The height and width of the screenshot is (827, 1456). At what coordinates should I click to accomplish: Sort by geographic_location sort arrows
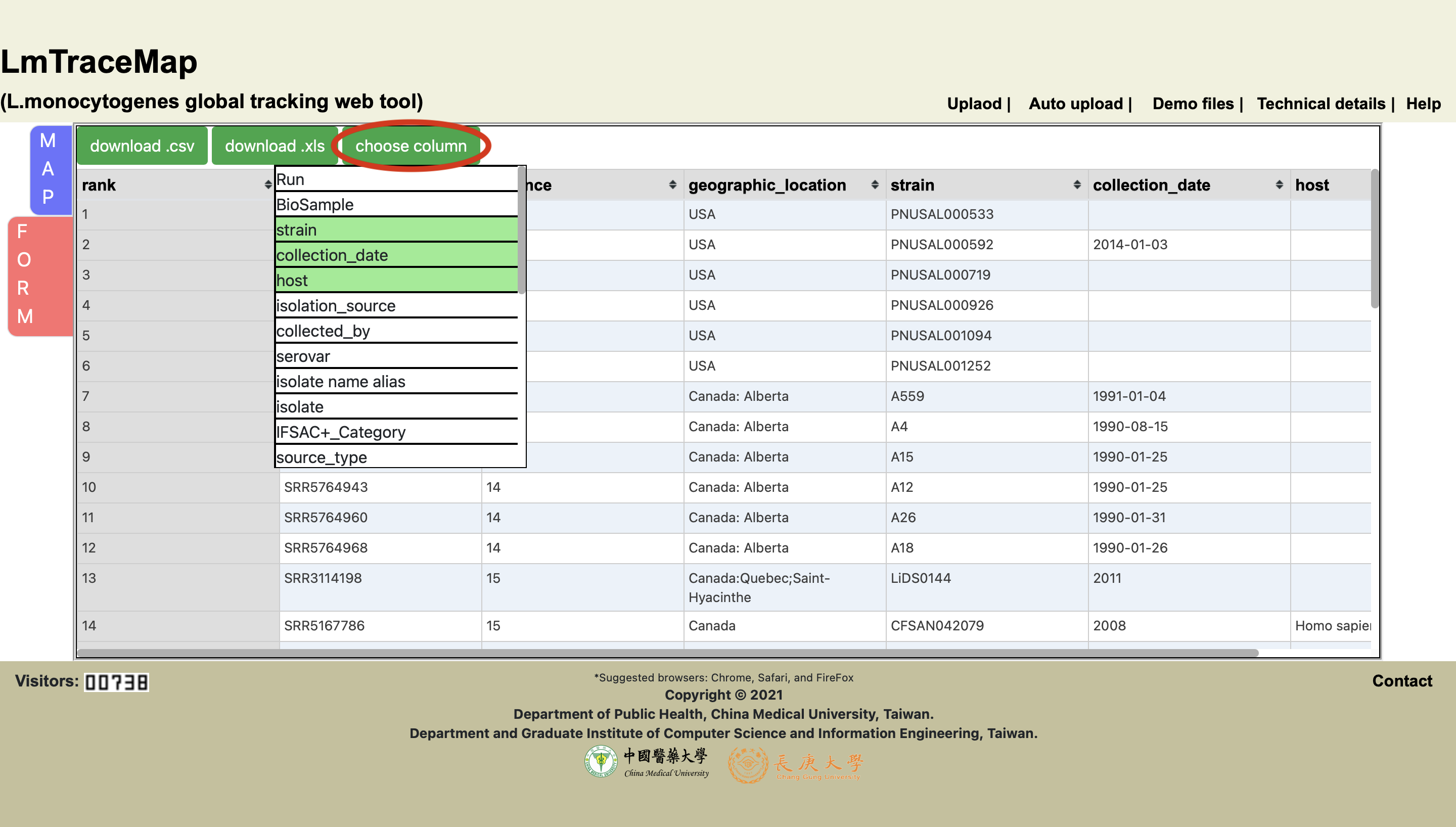tap(875, 185)
